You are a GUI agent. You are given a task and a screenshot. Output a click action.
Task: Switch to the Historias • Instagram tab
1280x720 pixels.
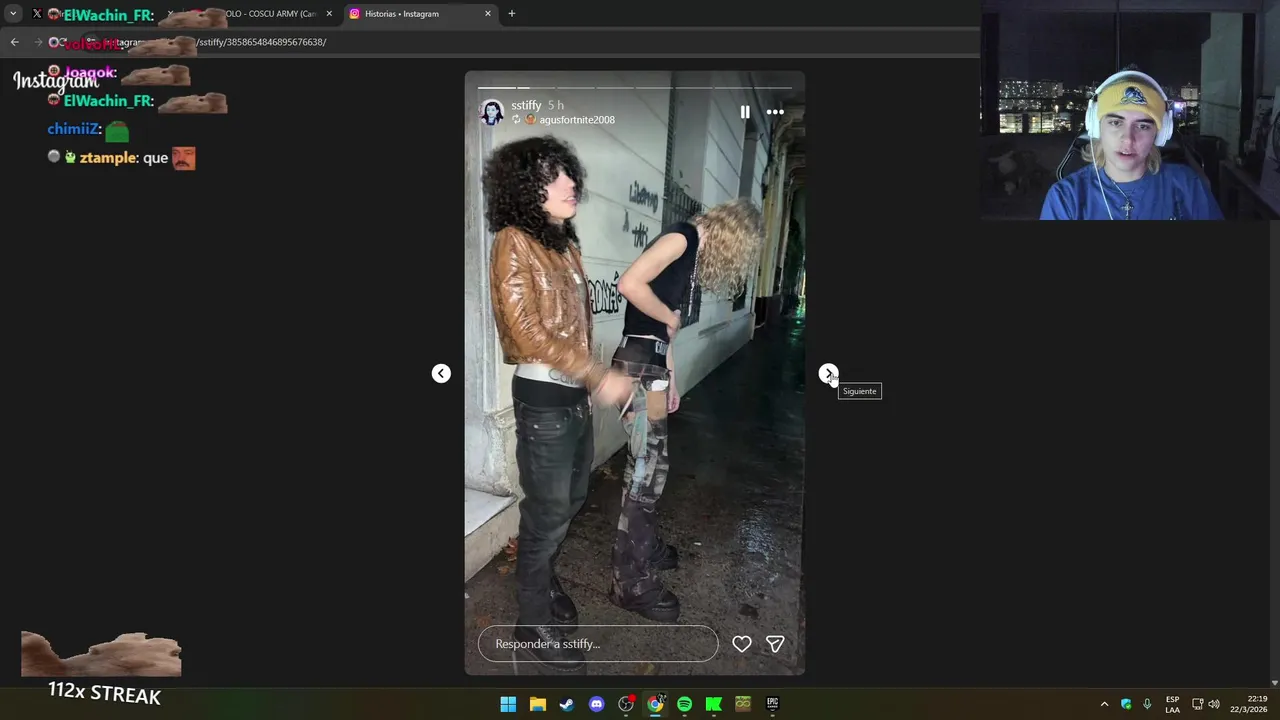tap(420, 14)
